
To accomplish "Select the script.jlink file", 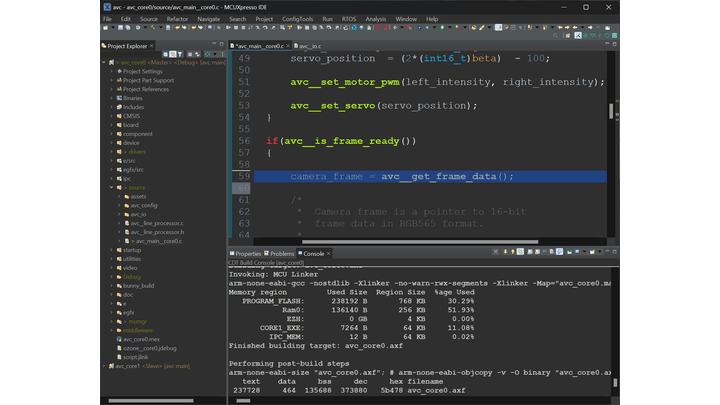I will click(x=134, y=357).
